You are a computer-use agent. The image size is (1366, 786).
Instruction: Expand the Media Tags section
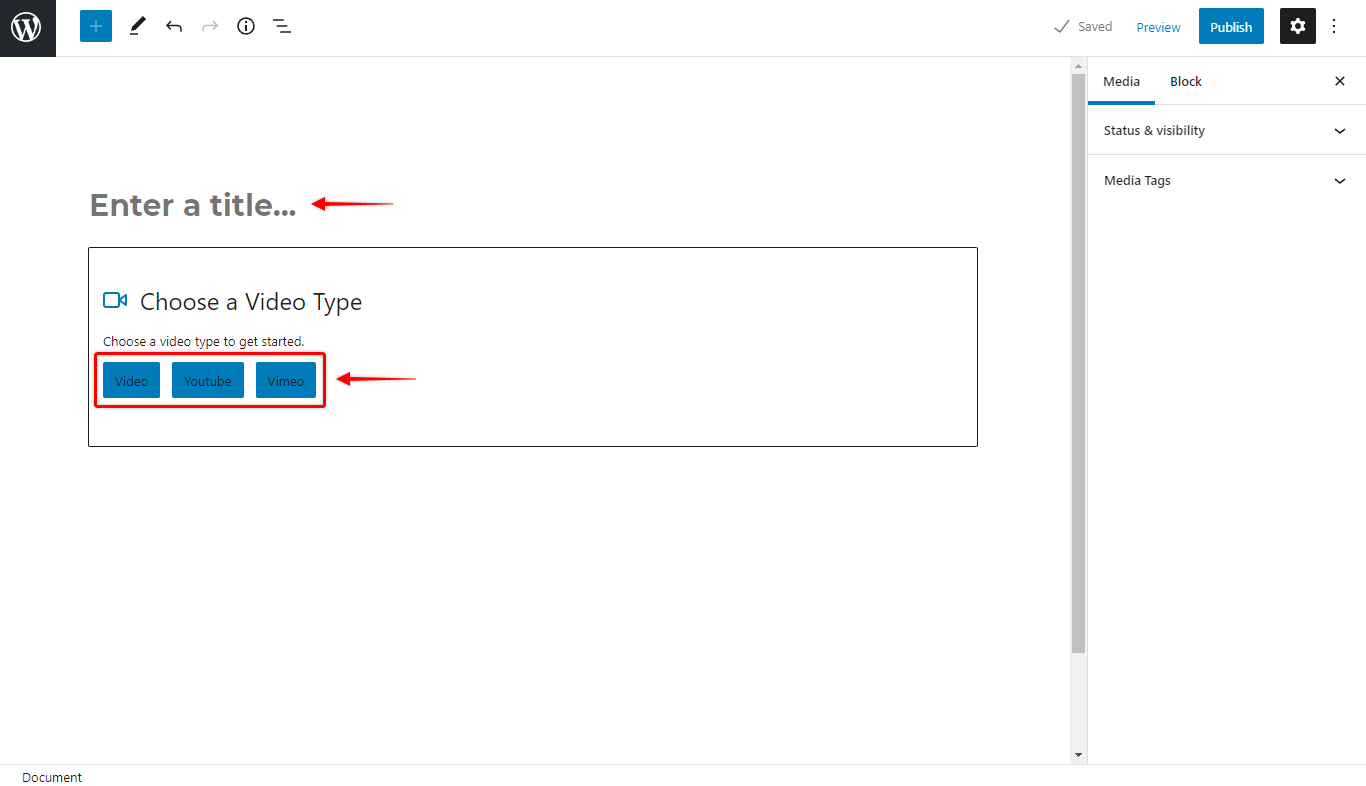pyautogui.click(x=1226, y=180)
